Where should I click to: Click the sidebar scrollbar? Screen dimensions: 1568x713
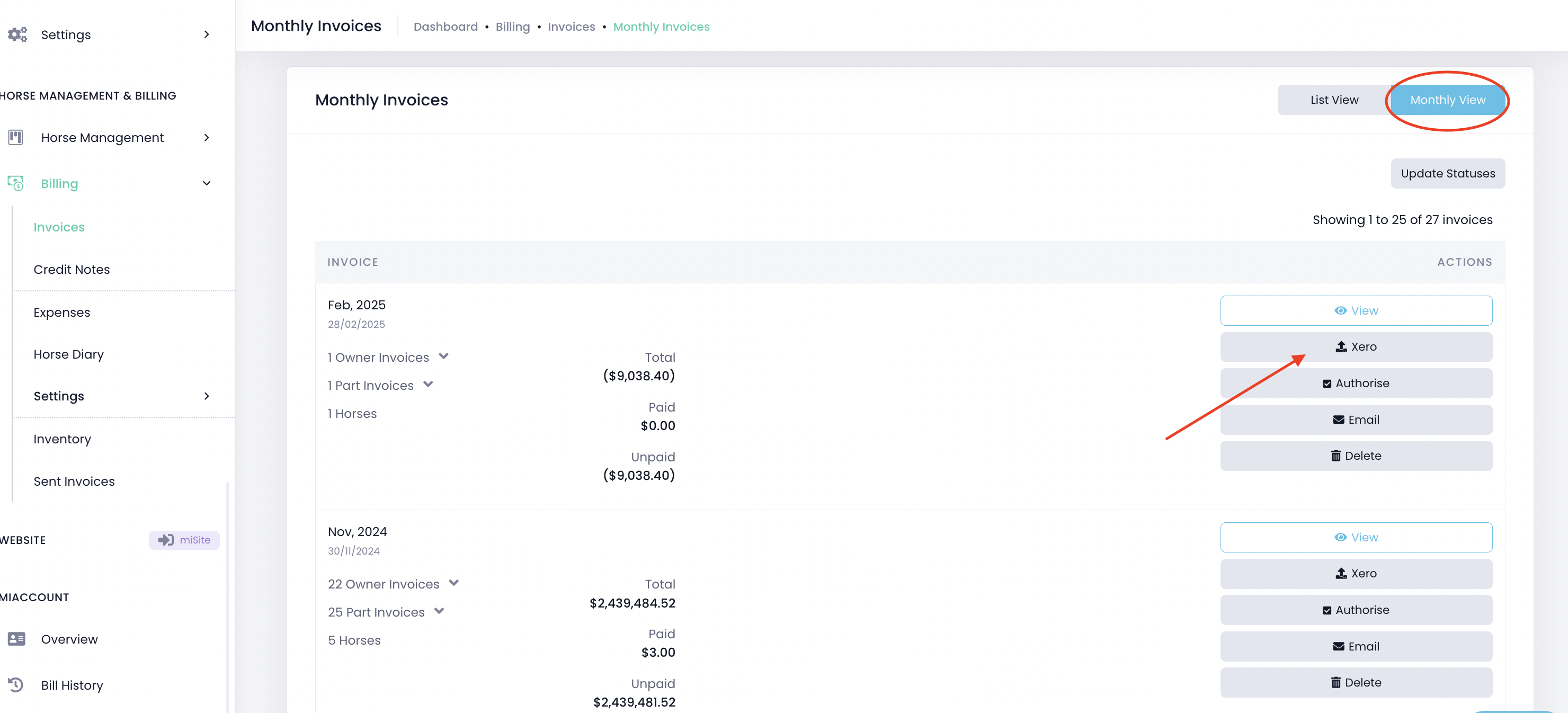point(228,596)
